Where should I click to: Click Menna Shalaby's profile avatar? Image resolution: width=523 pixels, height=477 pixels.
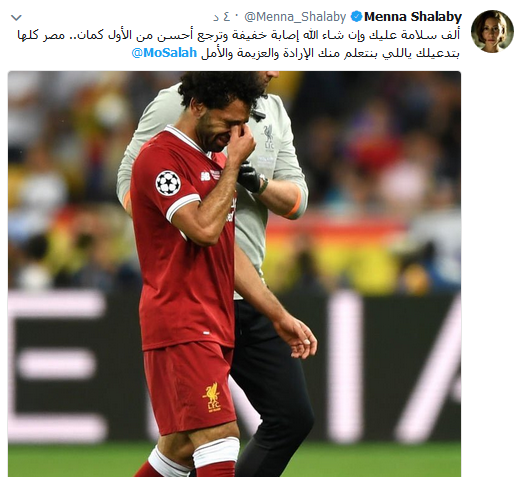click(492, 31)
